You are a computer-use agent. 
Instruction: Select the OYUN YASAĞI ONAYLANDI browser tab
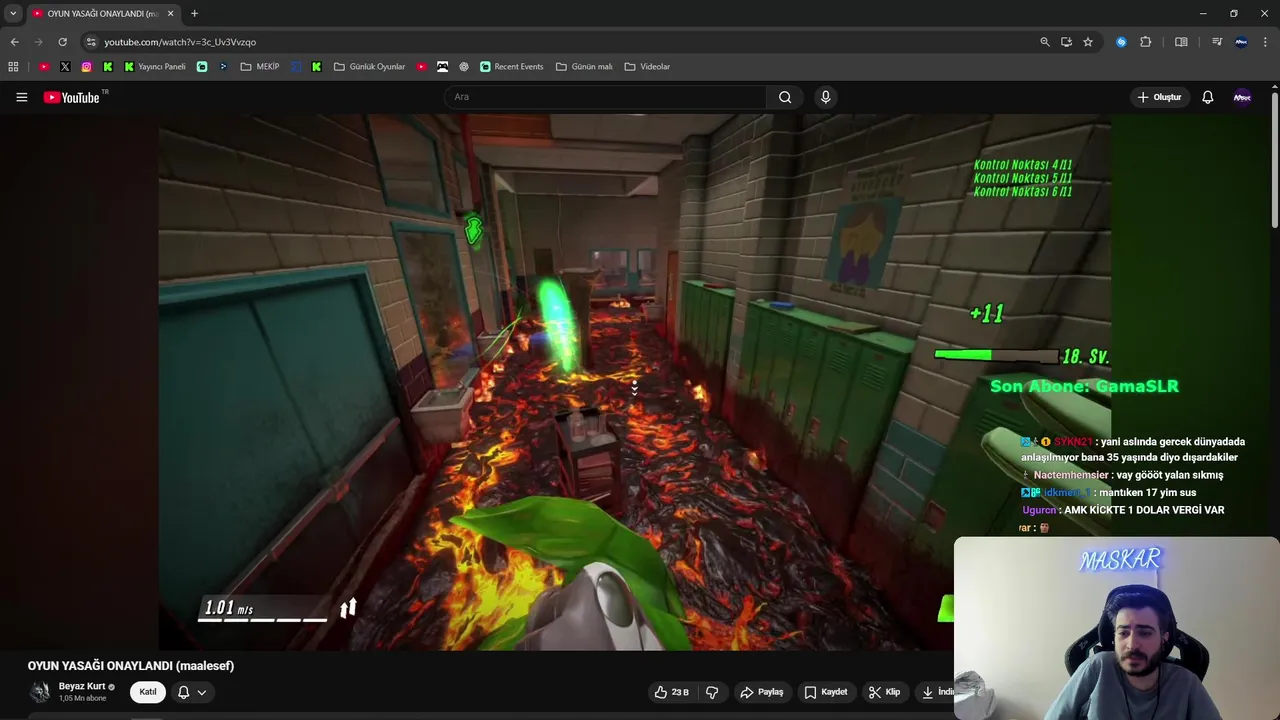click(103, 13)
